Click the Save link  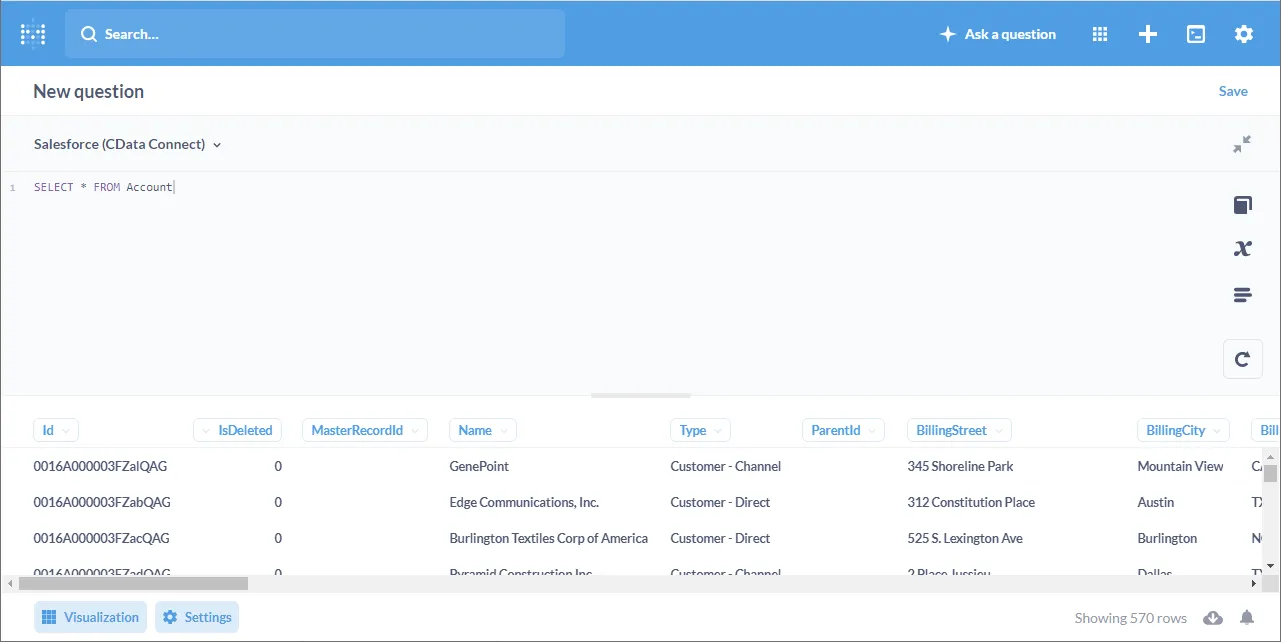click(x=1233, y=91)
